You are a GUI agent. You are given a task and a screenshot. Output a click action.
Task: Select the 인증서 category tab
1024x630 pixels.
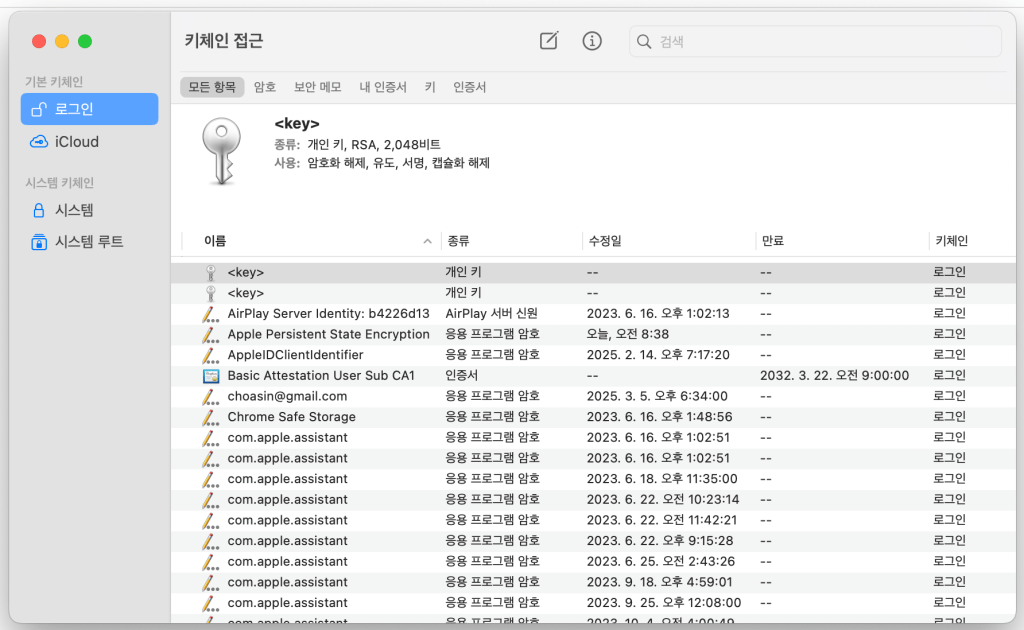[469, 87]
